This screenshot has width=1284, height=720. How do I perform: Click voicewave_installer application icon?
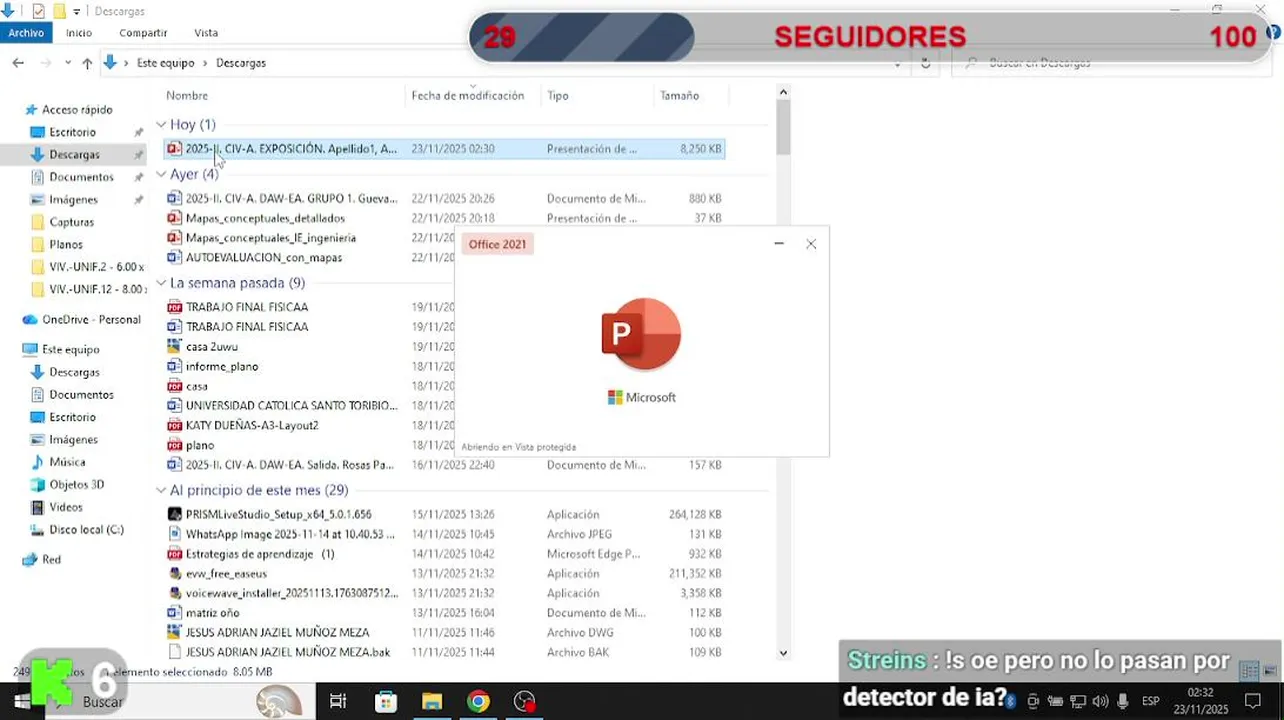[174, 593]
